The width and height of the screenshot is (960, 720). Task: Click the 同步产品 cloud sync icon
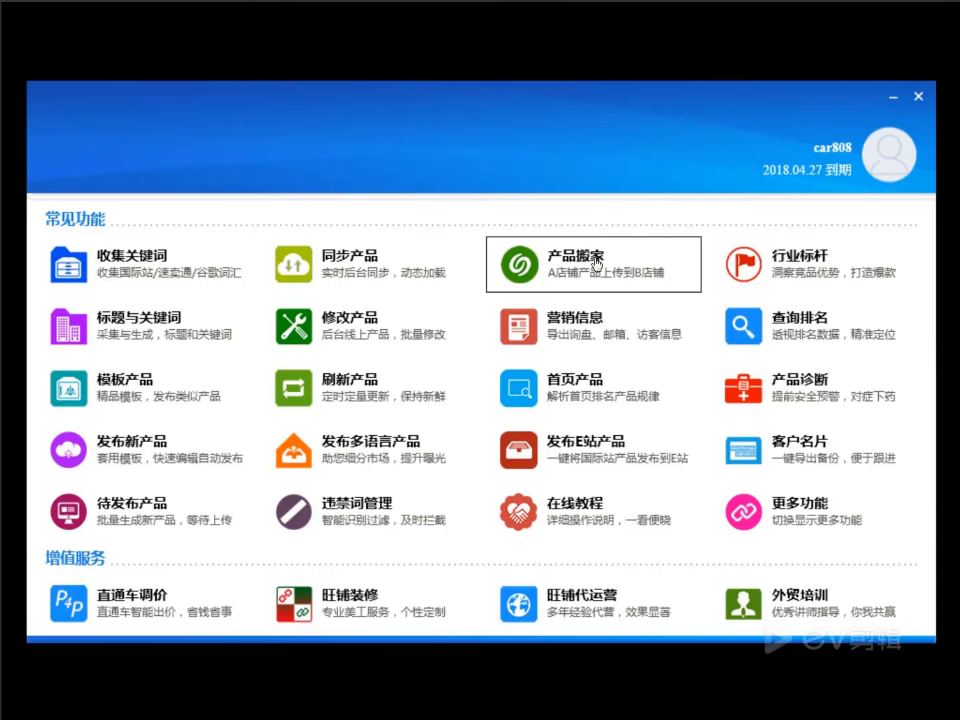[x=294, y=264]
